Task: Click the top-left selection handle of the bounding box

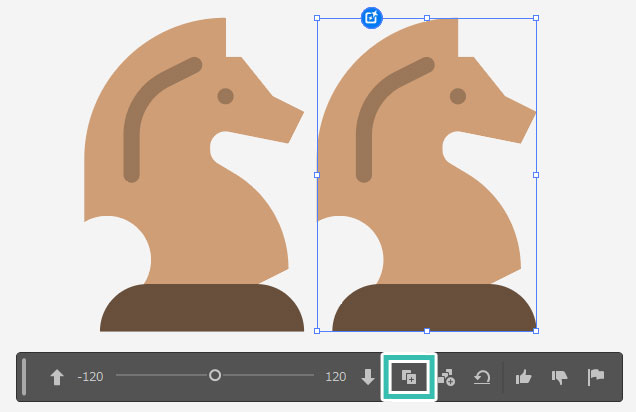Action: tap(317, 18)
